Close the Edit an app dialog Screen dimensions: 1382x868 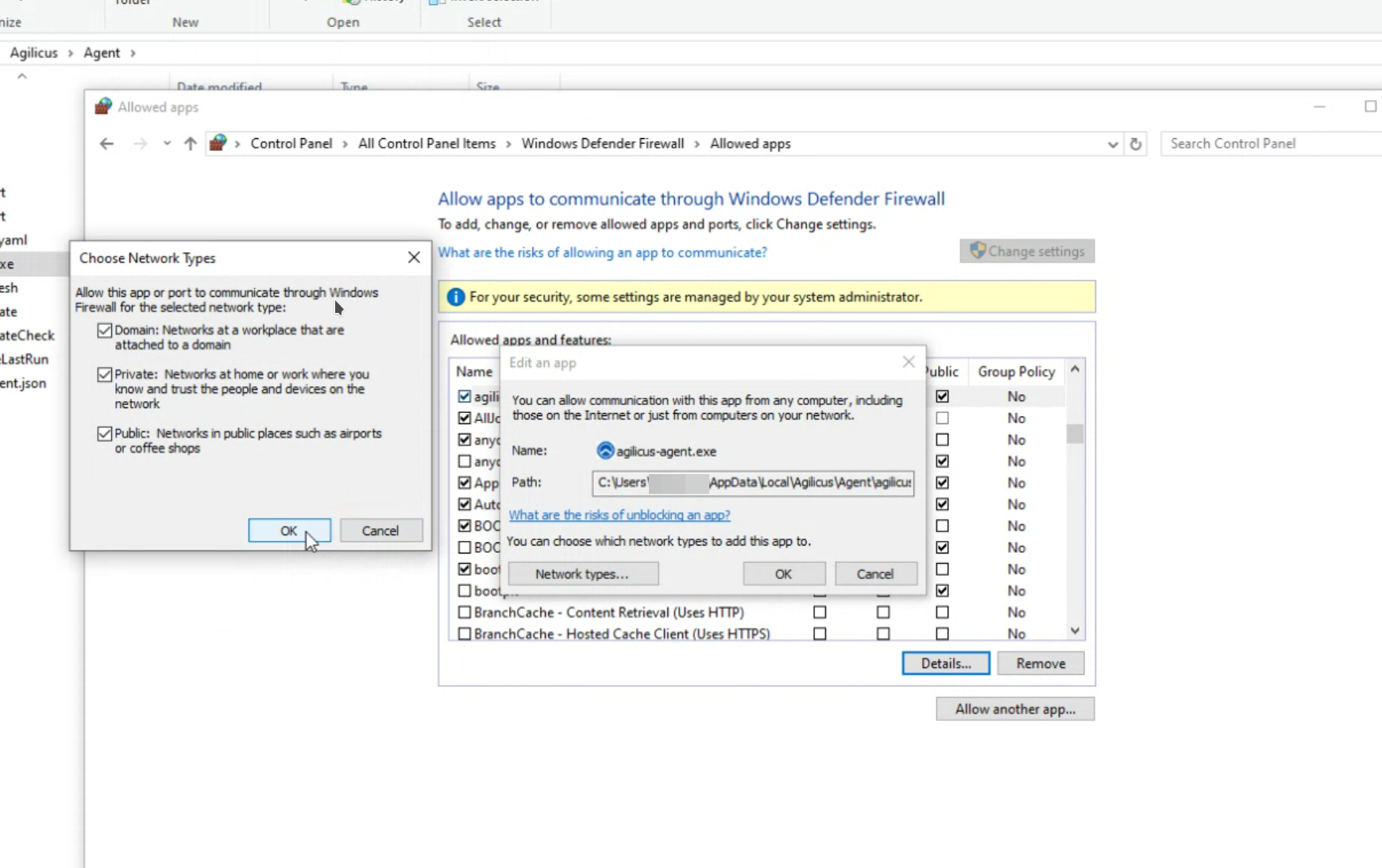[909, 362]
